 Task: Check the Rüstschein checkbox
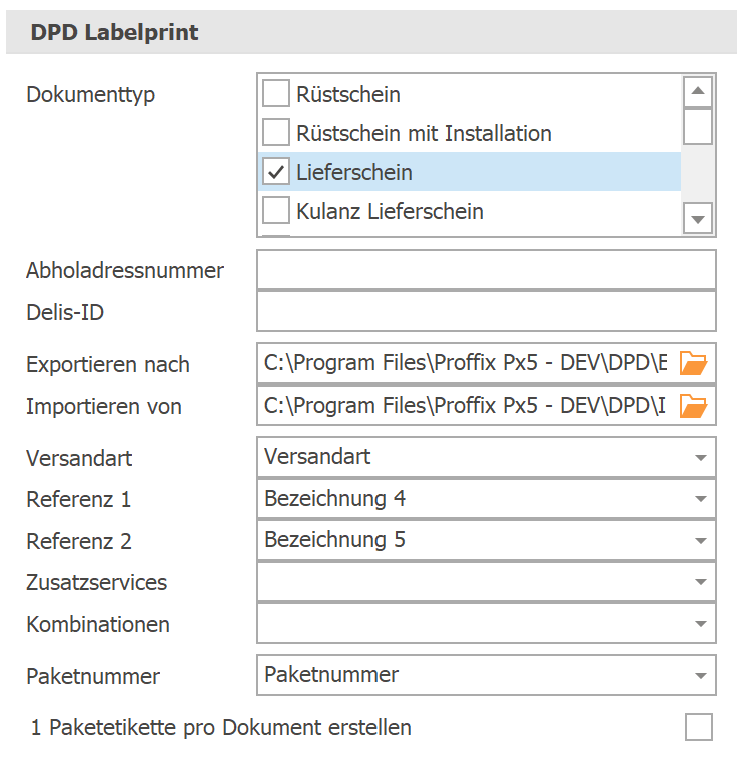[x=276, y=94]
